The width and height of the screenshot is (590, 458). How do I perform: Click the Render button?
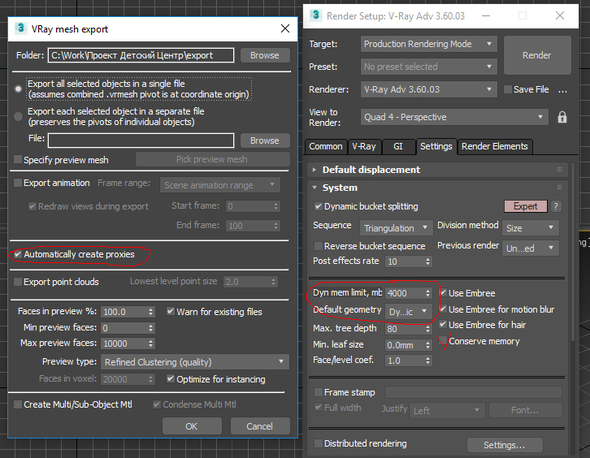tap(537, 55)
